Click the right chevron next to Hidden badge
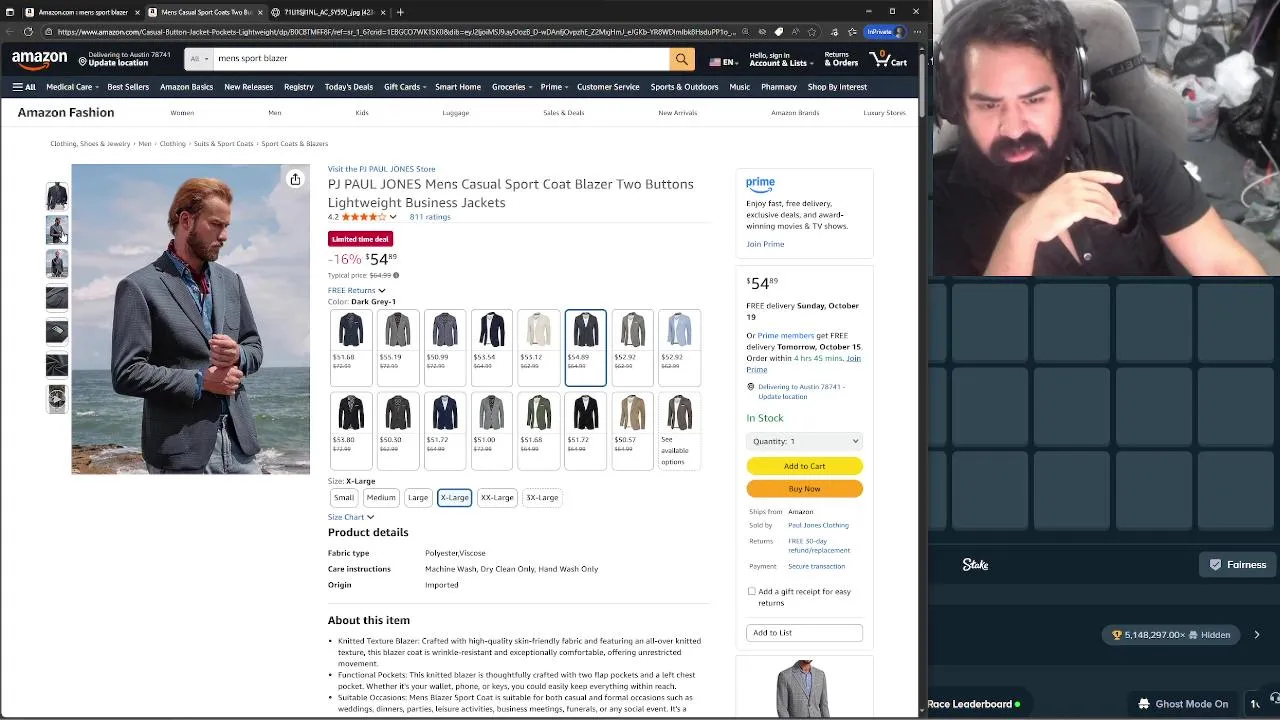 (x=1257, y=635)
